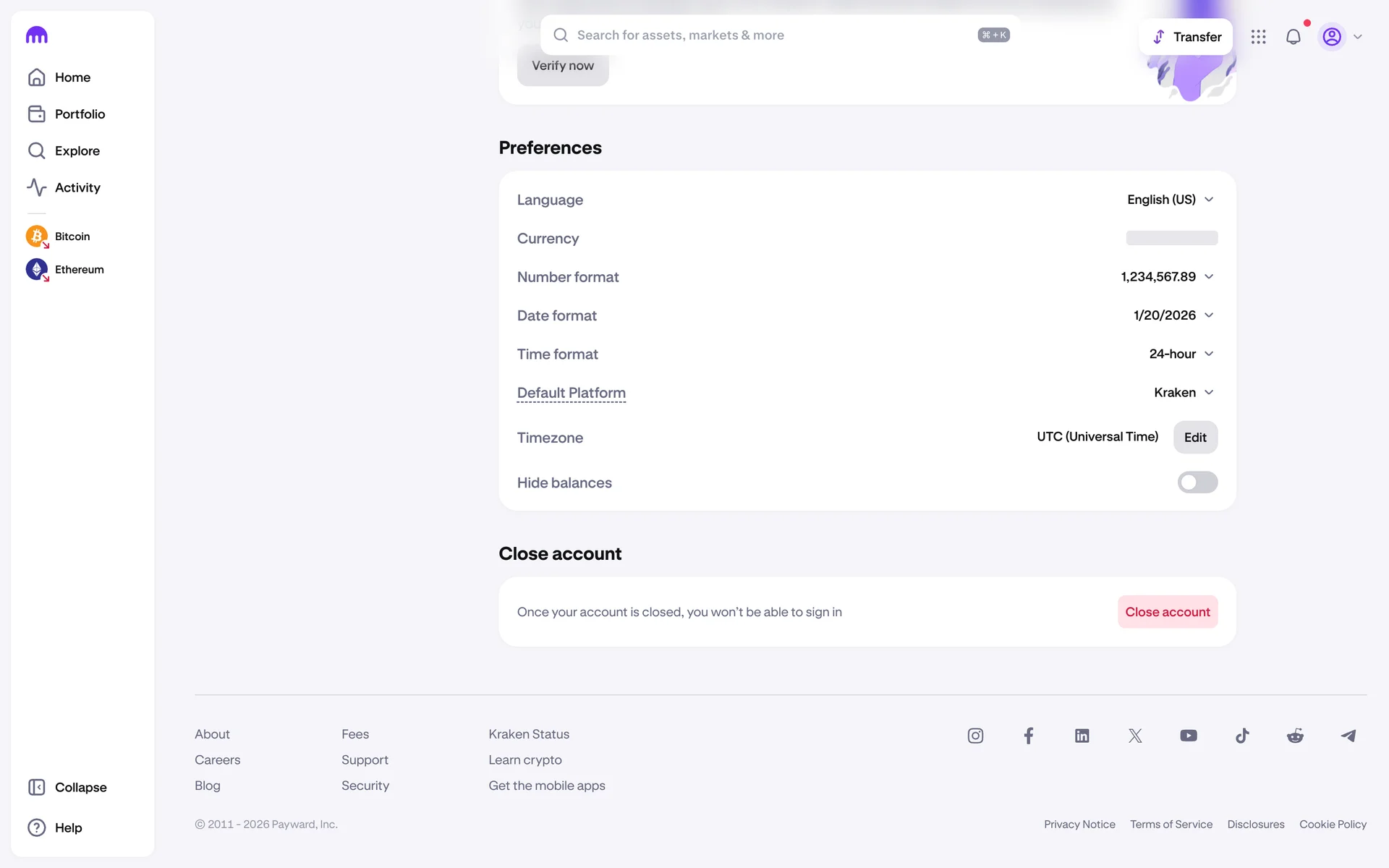Image resolution: width=1389 pixels, height=868 pixels.
Task: Open the Number format dropdown
Action: [x=1166, y=277]
